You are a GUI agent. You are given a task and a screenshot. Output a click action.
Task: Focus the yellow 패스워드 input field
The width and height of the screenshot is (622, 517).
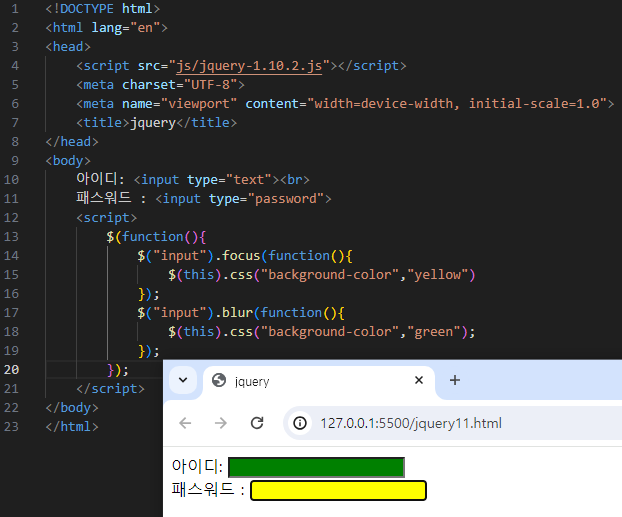point(338,490)
